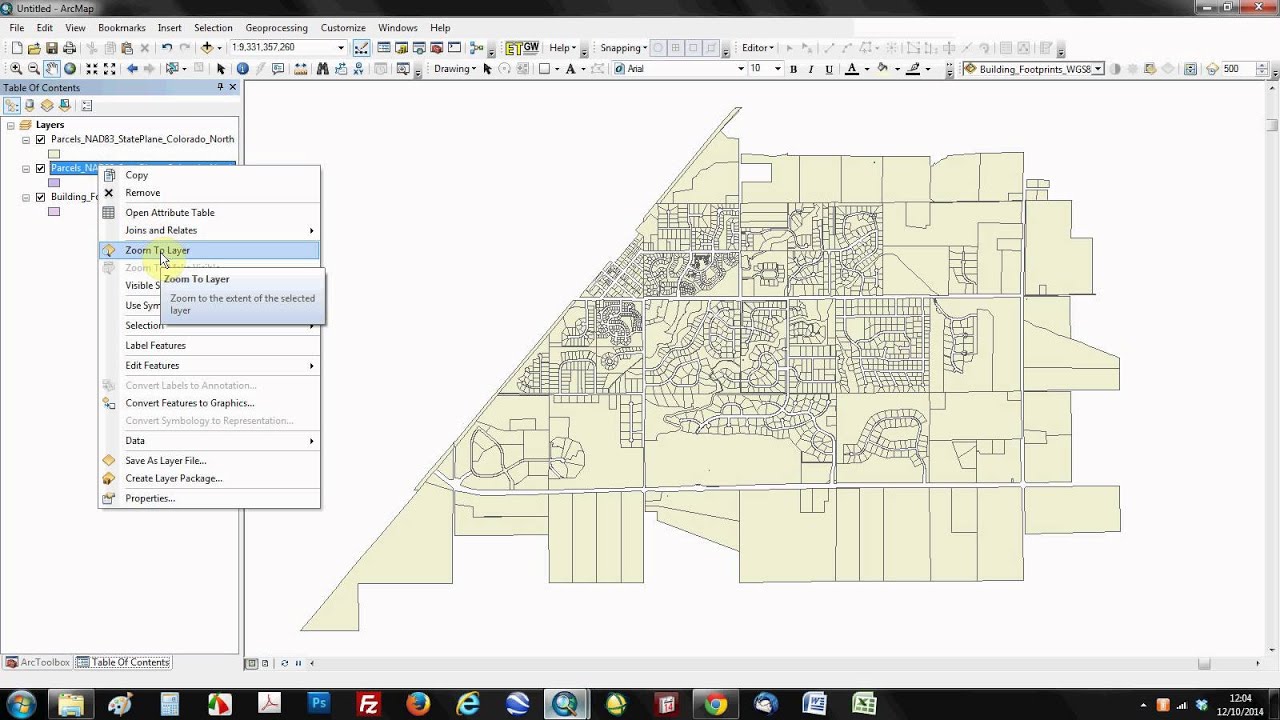Screen dimensions: 1280x720
Task: Switch to Table Of Contents tab
Action: [124, 662]
